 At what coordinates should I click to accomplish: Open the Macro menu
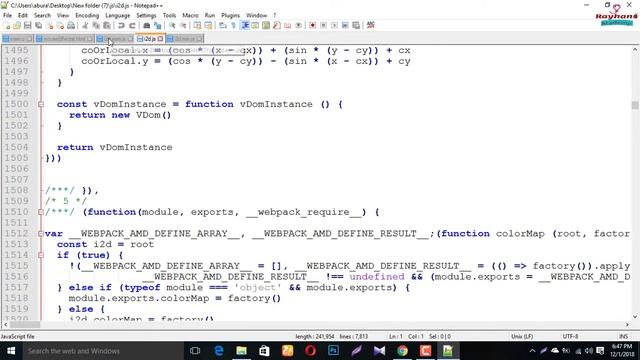click(190, 16)
